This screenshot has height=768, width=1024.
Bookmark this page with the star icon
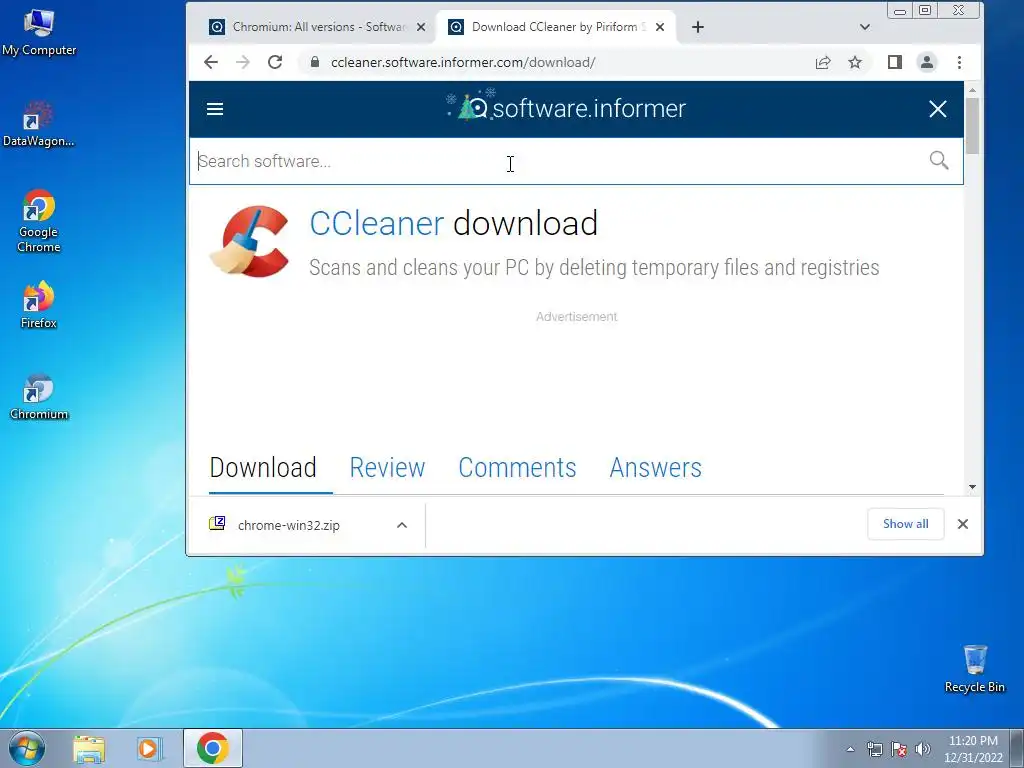(855, 62)
